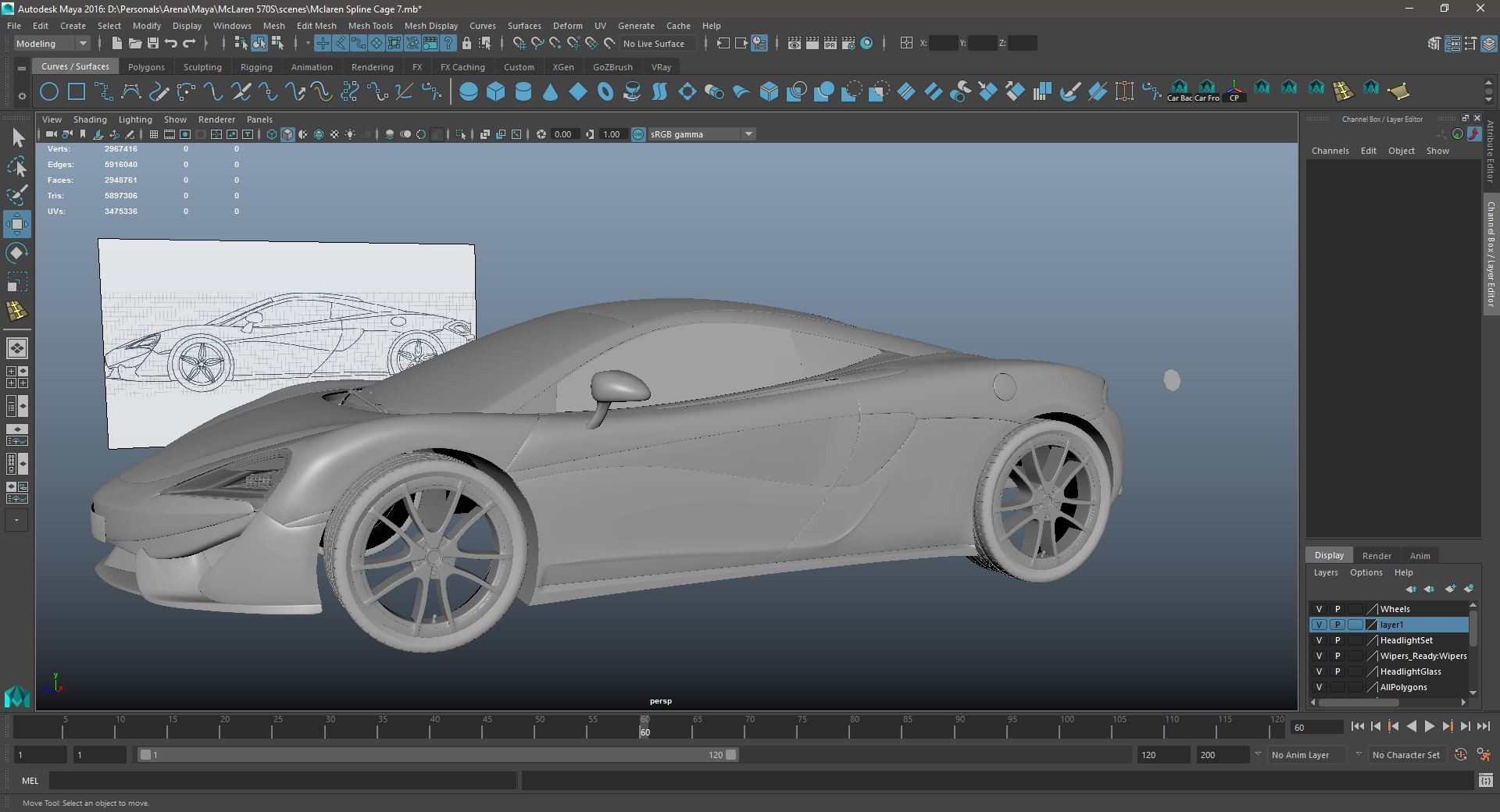Create a NURBS sphere from shelf
The image size is (1500, 812).
[468, 92]
